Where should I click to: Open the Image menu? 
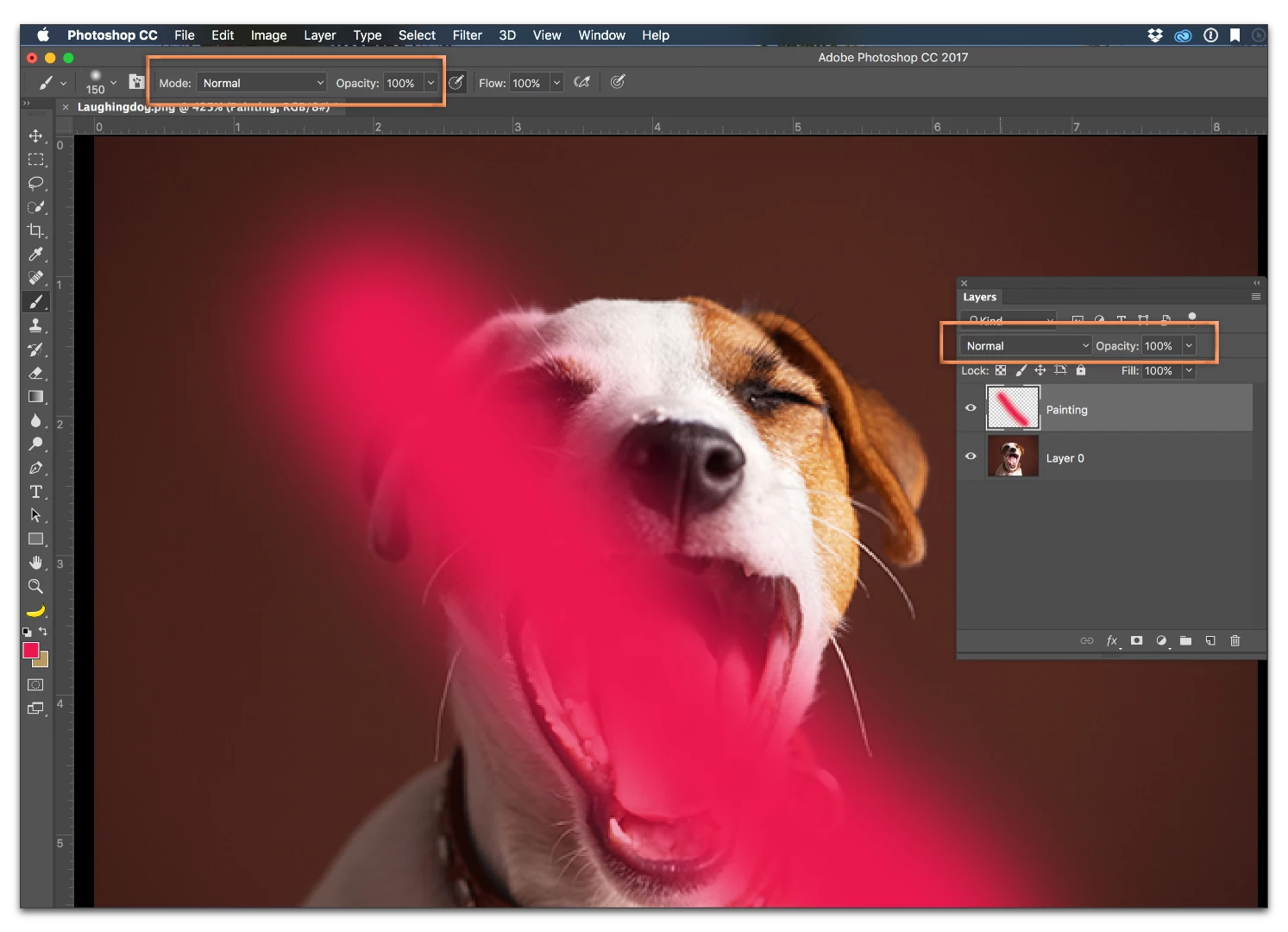268,35
